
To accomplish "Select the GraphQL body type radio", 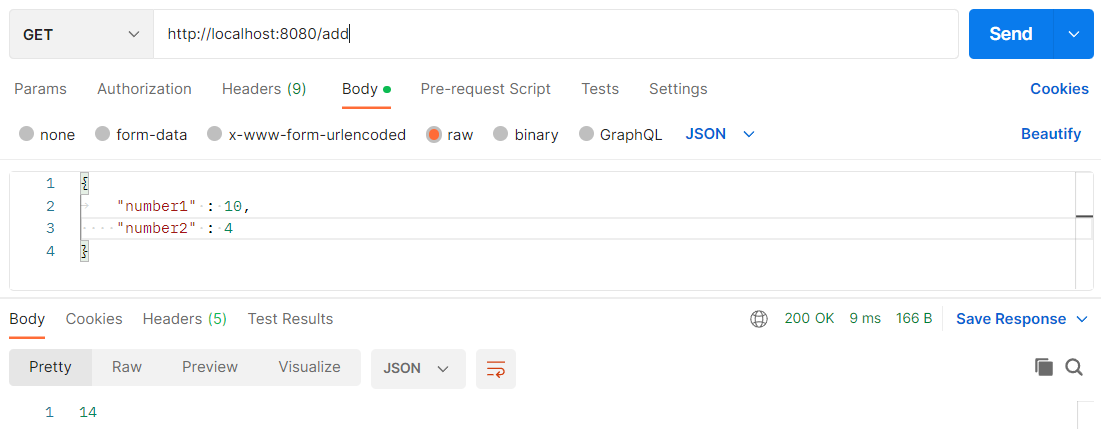I will [x=586, y=134].
